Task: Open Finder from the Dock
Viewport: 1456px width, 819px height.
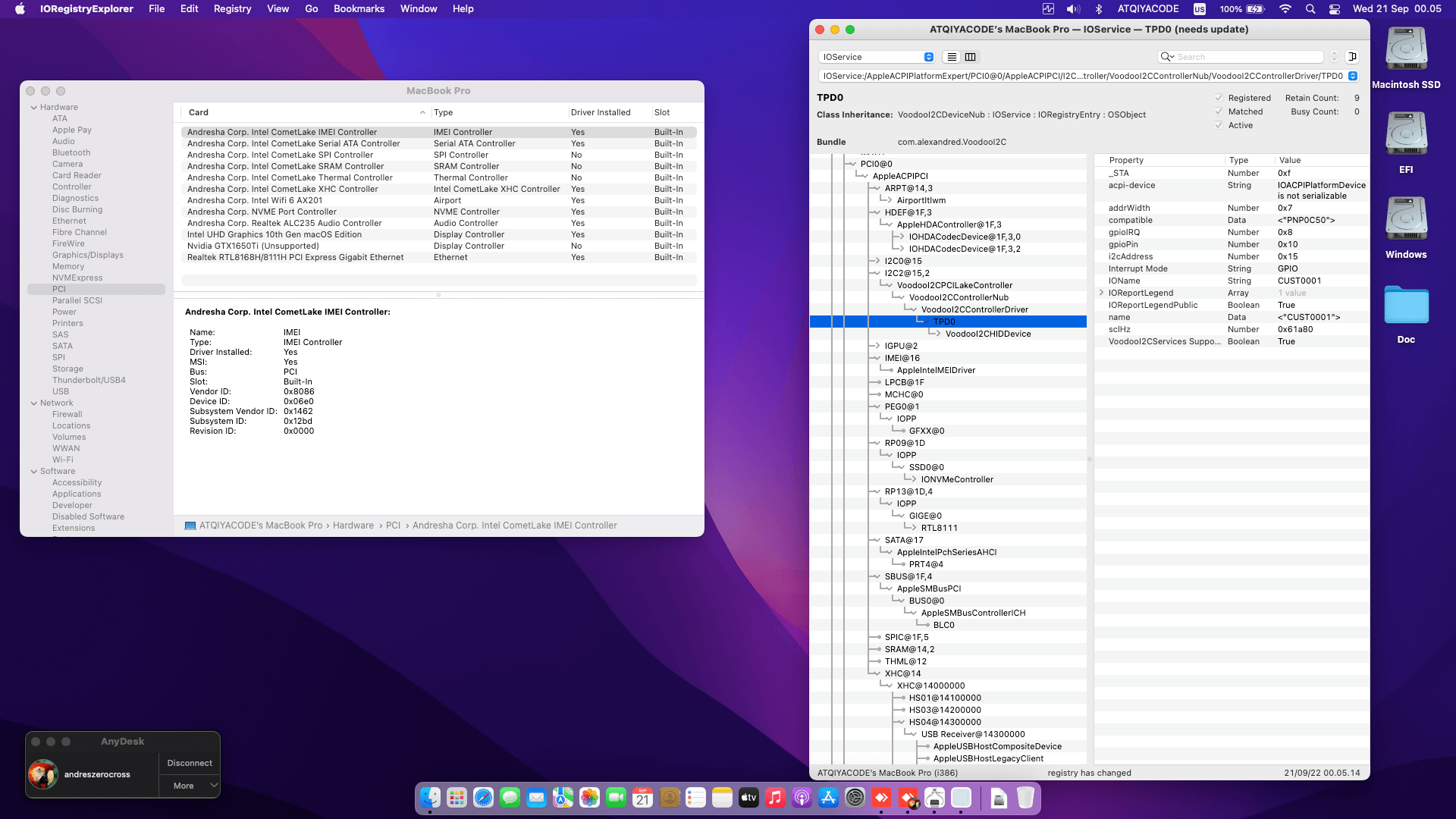Action: pyautogui.click(x=430, y=798)
